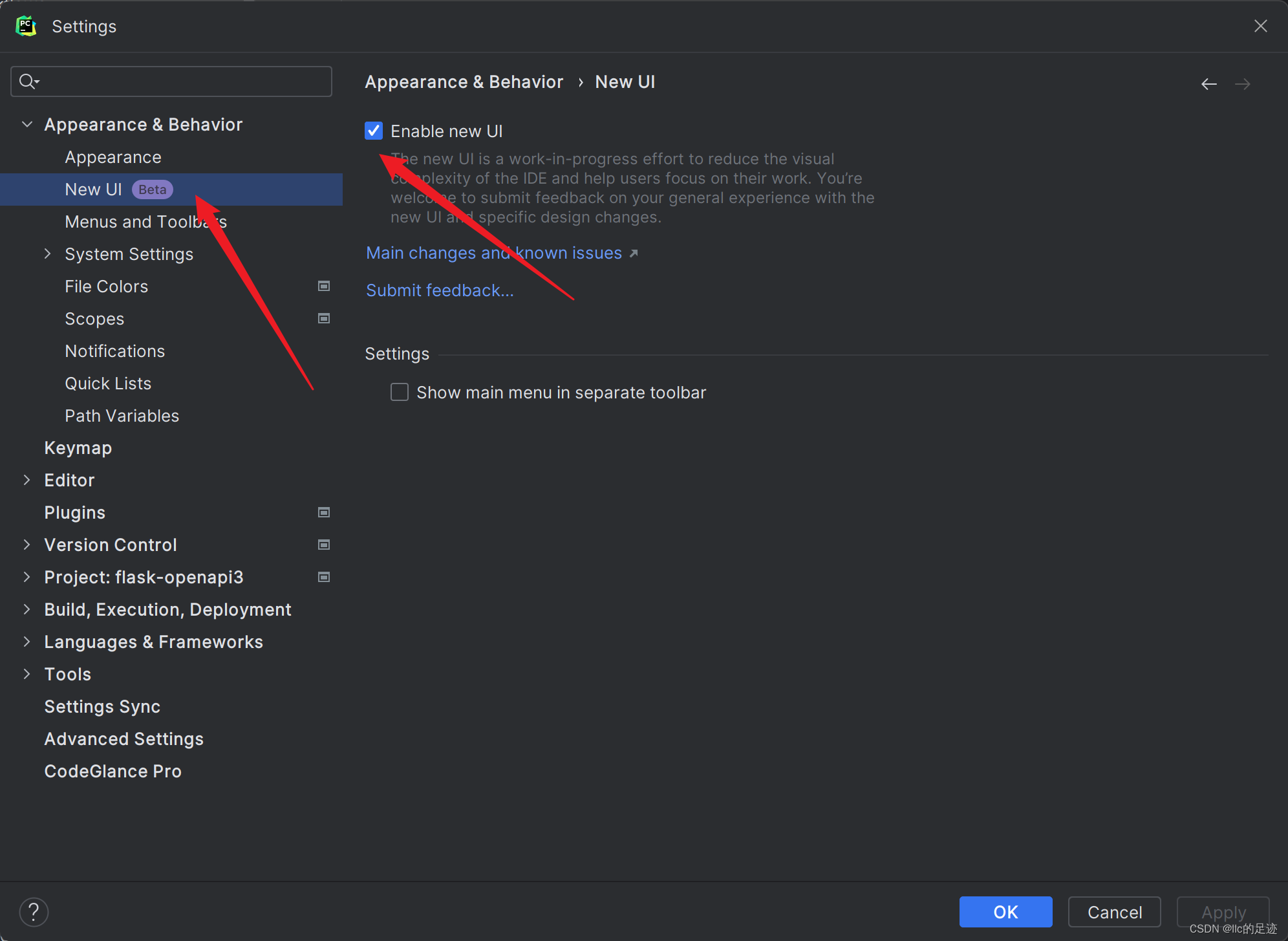Select Notifications in the sidebar
The width and height of the screenshot is (1288, 941).
[114, 351]
